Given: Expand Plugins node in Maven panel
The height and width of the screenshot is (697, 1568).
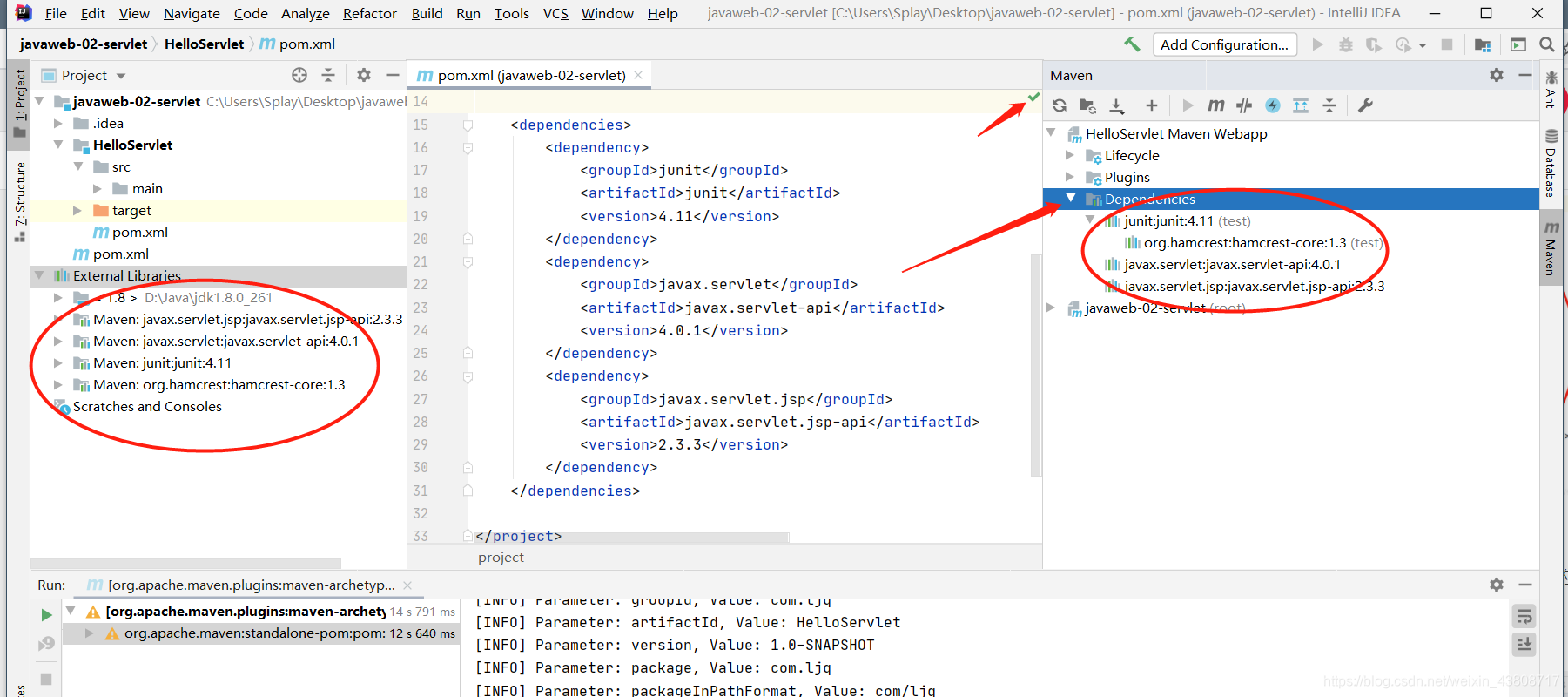Looking at the screenshot, I should click(x=1070, y=178).
